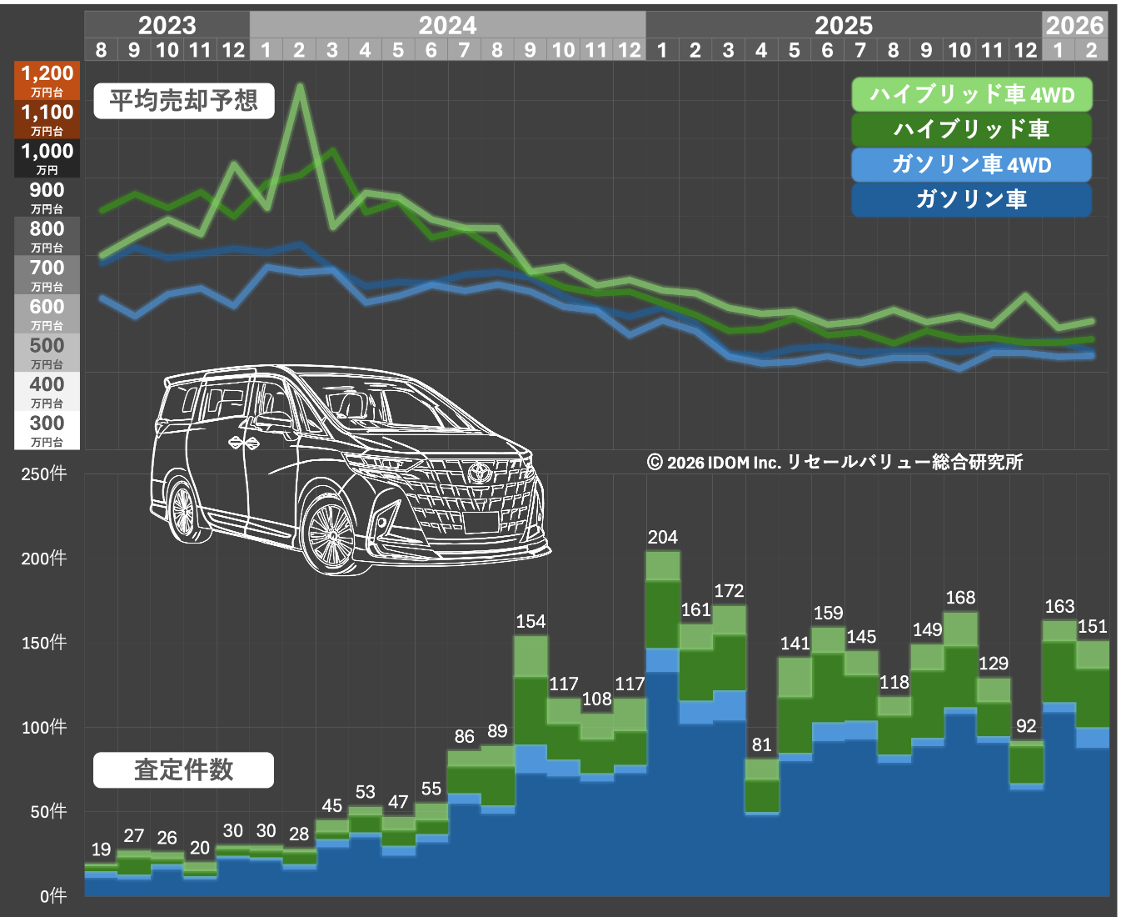Image resolution: width=1121 pixels, height=917 pixels.
Task: Click the bar count label 81
Action: (761, 745)
